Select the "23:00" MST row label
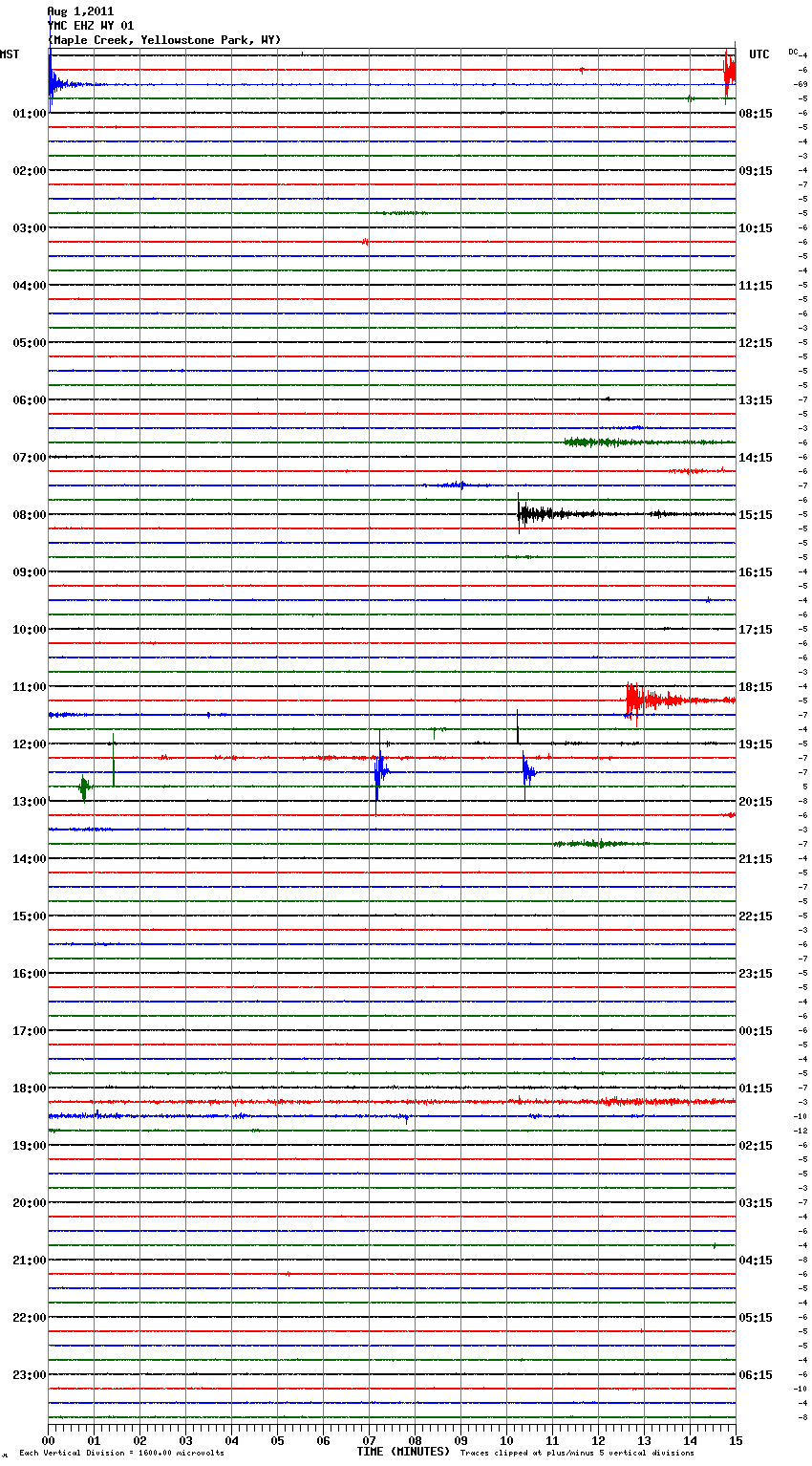This screenshot has height=1466, width=812. [x=30, y=1375]
